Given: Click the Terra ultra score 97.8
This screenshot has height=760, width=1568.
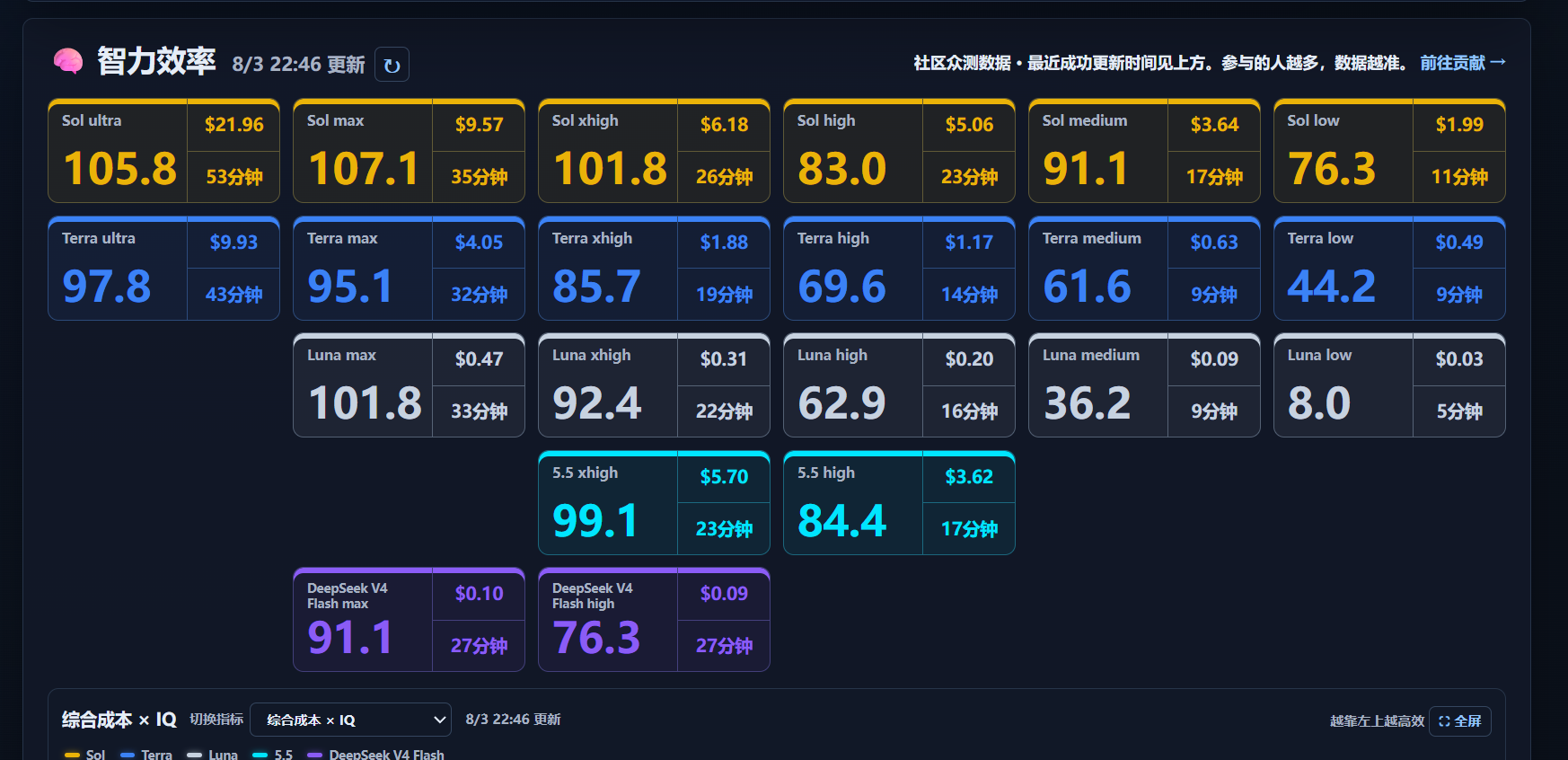Looking at the screenshot, I should point(107,287).
